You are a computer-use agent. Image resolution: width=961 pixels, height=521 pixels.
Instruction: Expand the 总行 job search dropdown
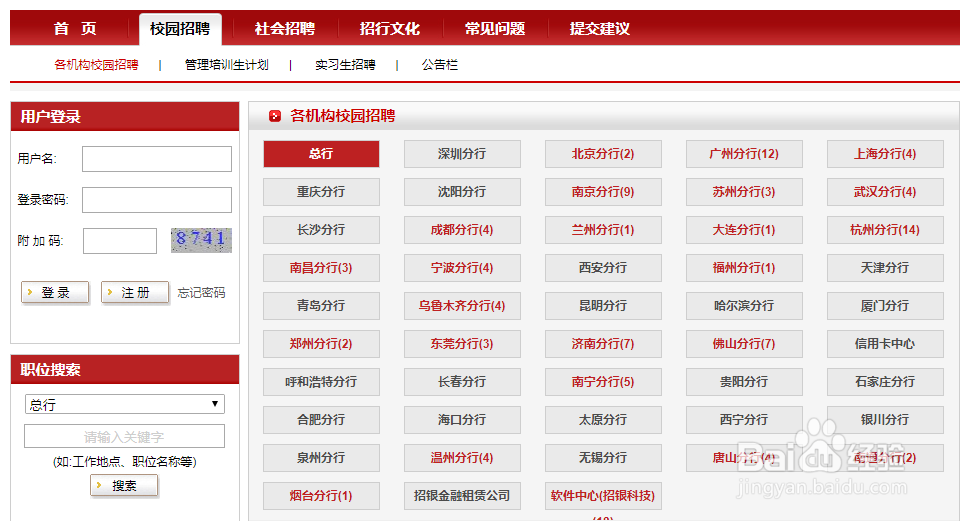coord(124,405)
